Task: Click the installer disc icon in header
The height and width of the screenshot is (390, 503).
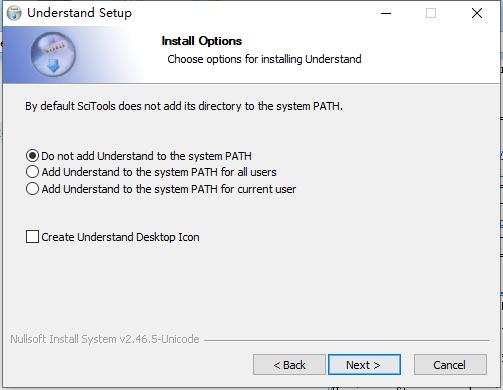Action: (53, 54)
